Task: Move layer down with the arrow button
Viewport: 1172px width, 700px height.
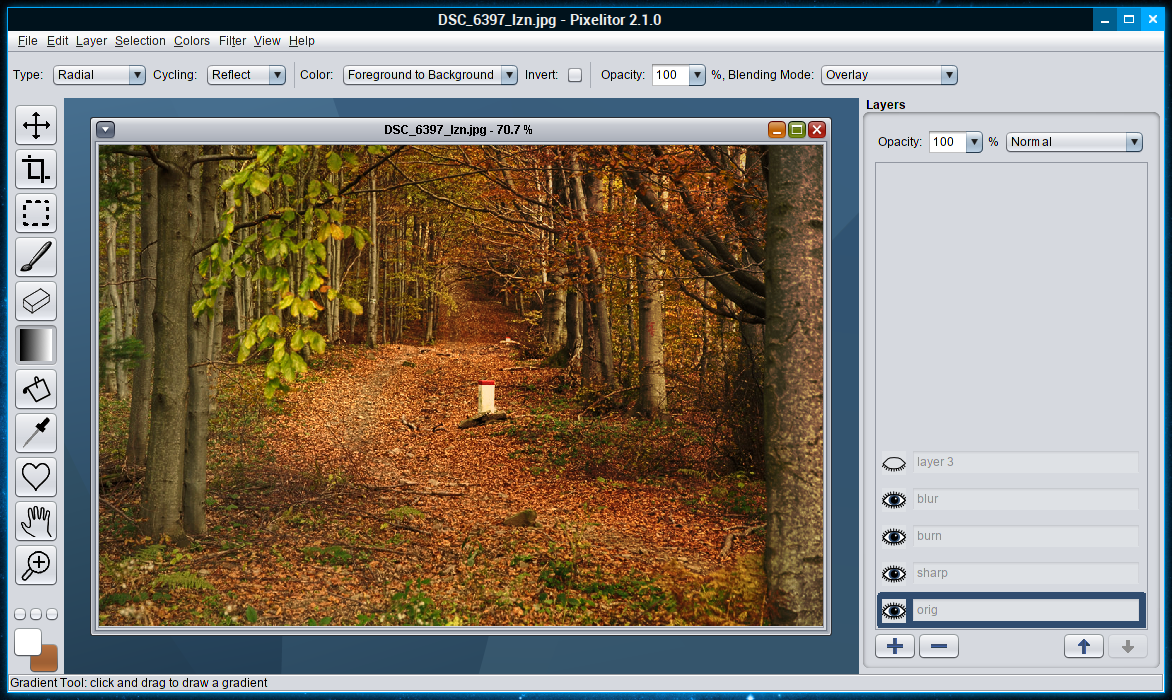Action: click(x=1128, y=646)
